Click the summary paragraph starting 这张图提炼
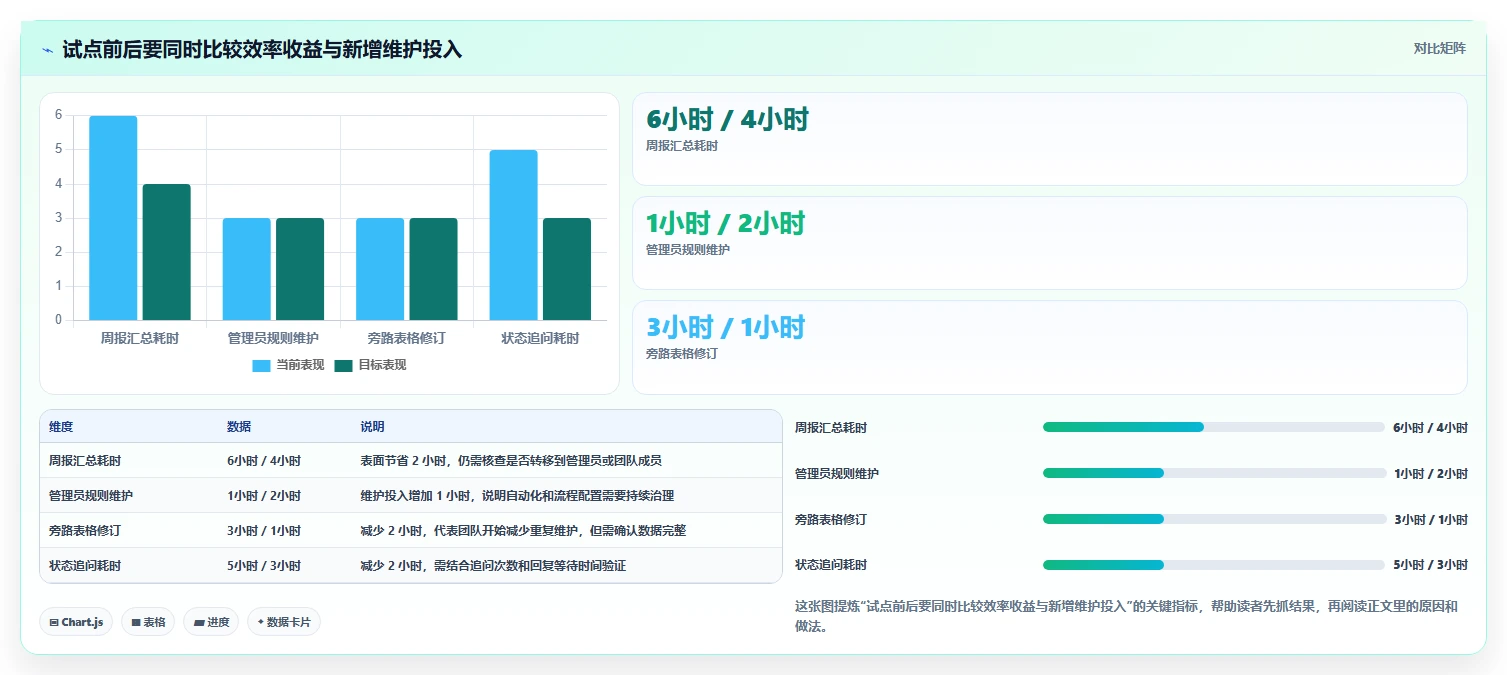 tap(1126, 616)
